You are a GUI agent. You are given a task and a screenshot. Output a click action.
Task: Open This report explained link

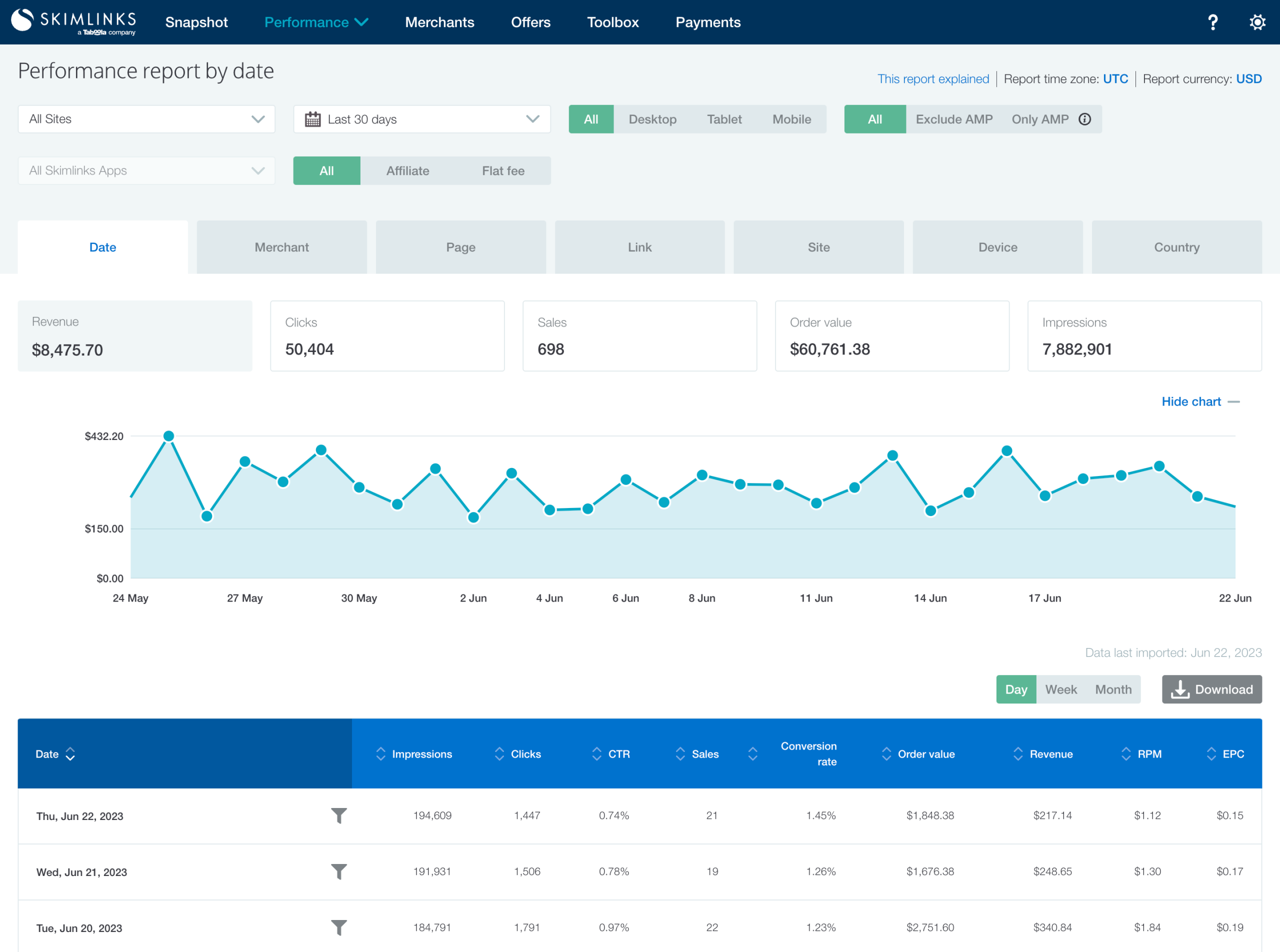932,79
